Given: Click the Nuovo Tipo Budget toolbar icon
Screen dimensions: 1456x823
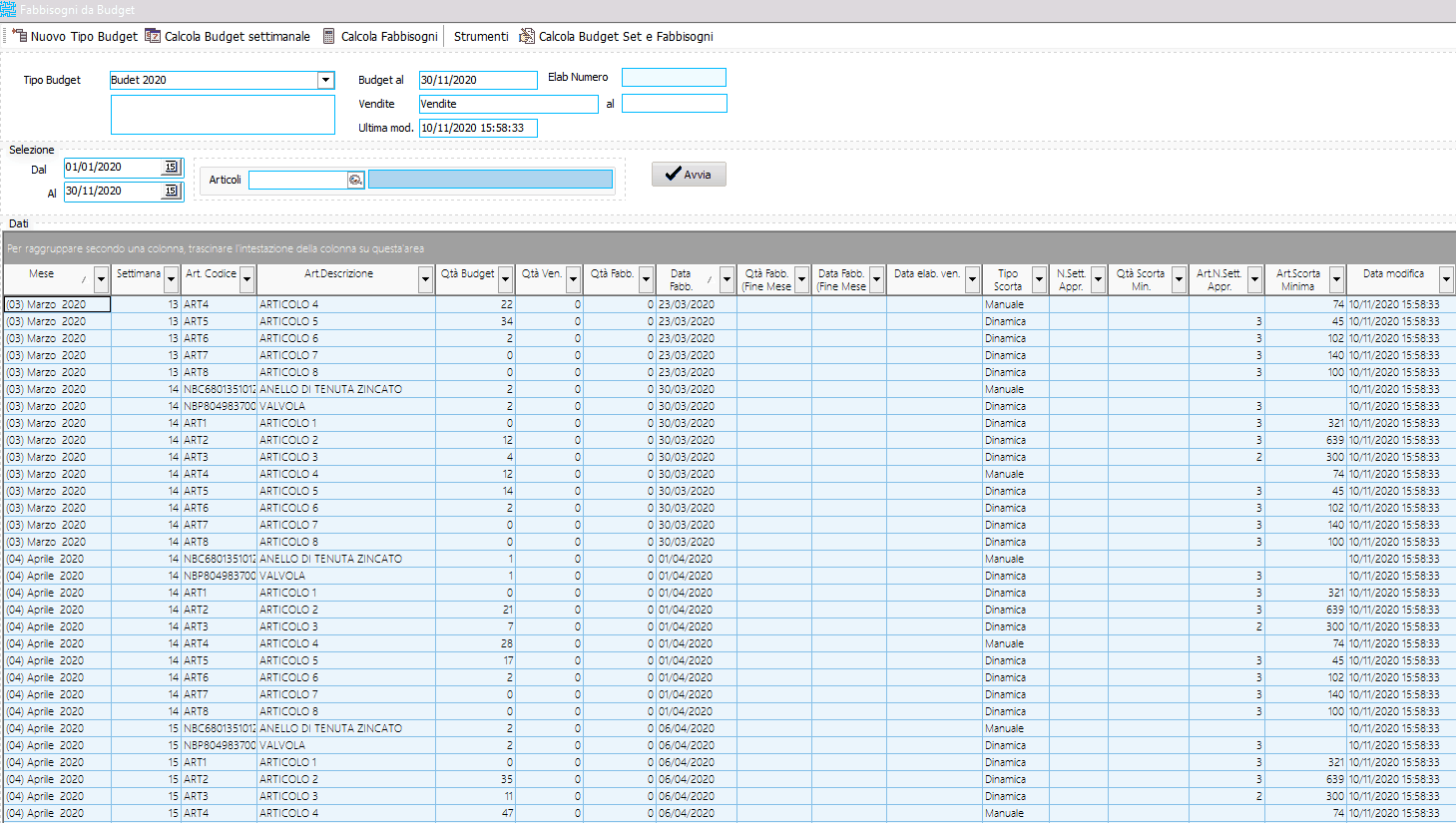Looking at the screenshot, I should (x=19, y=36).
